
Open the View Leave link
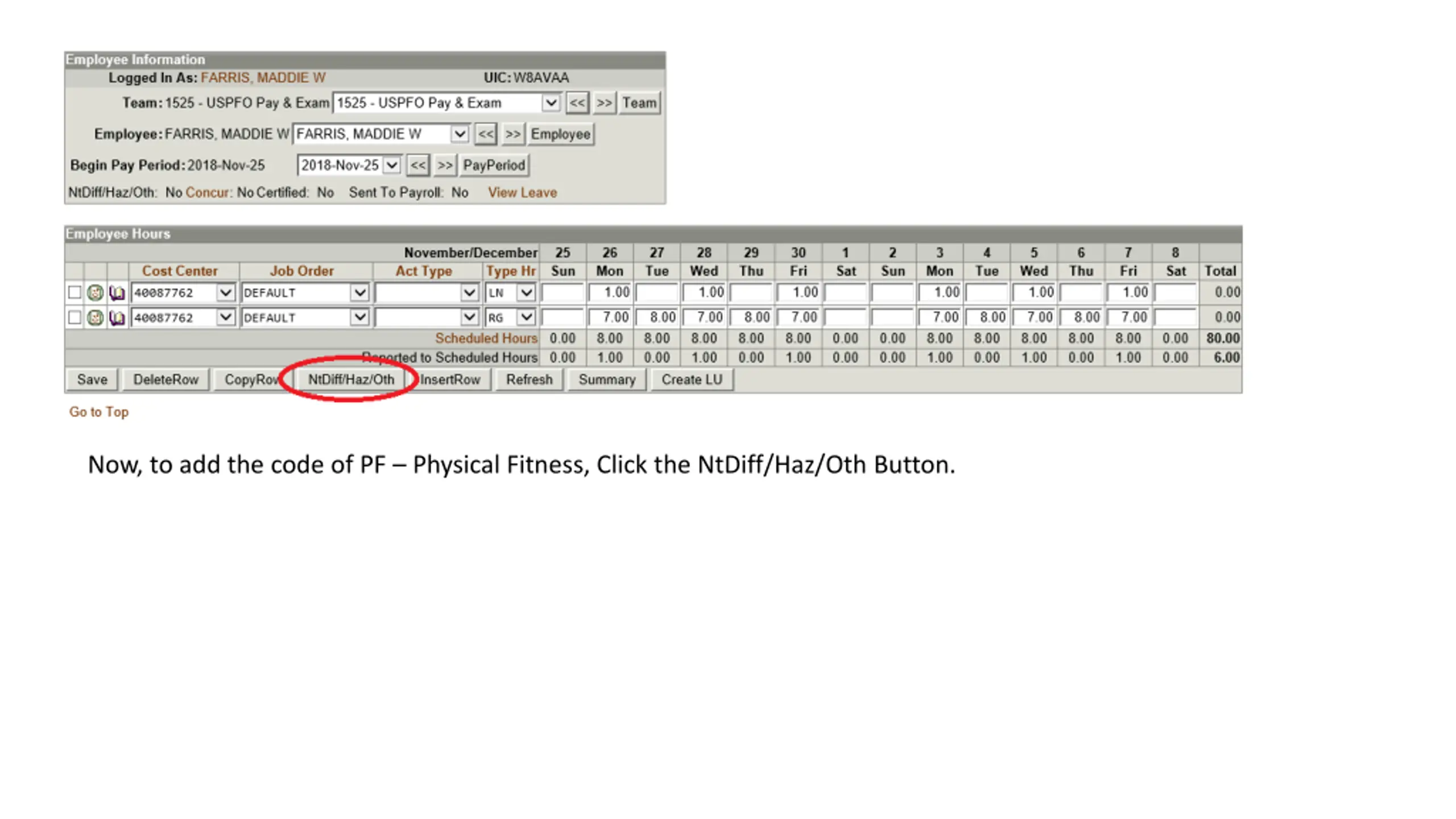(x=522, y=193)
